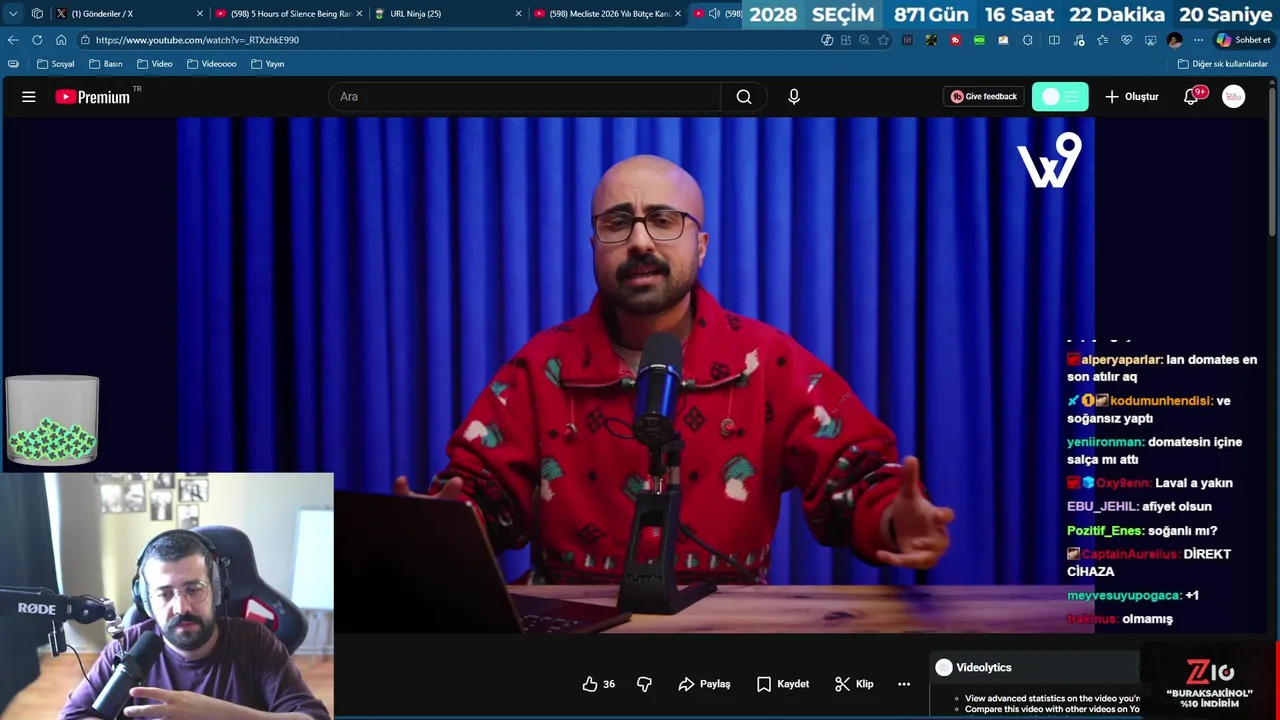The image size is (1280, 720).
Task: Dislike the video with thumbs down
Action: pos(644,684)
